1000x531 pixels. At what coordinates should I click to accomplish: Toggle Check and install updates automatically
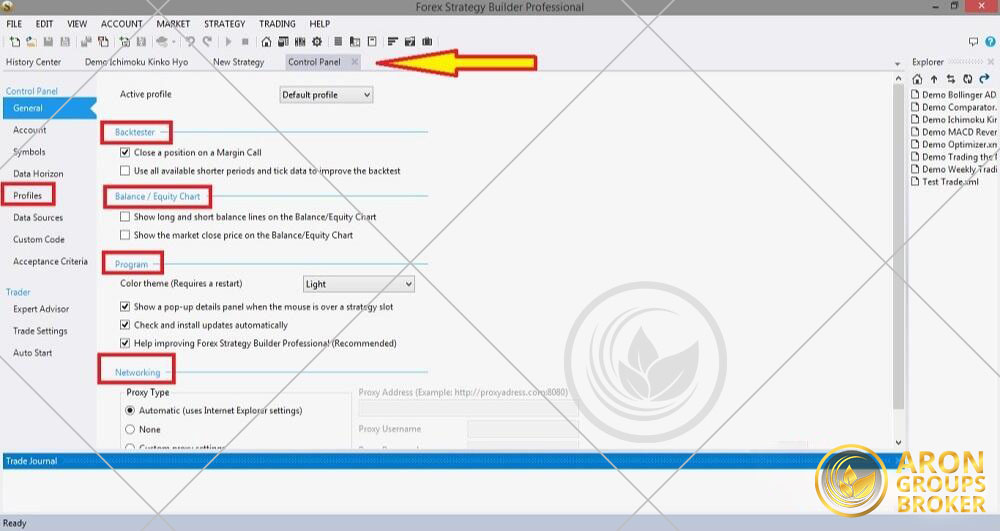pos(125,325)
